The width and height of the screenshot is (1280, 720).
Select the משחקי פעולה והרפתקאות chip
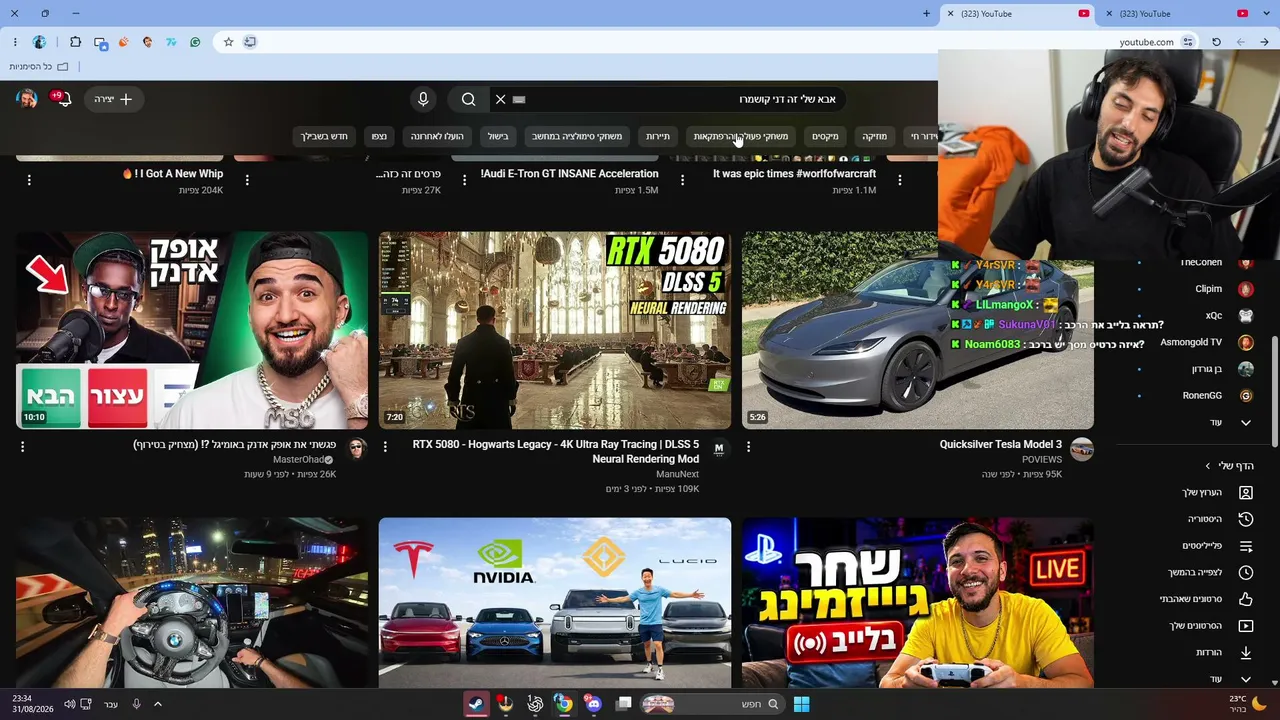point(741,136)
